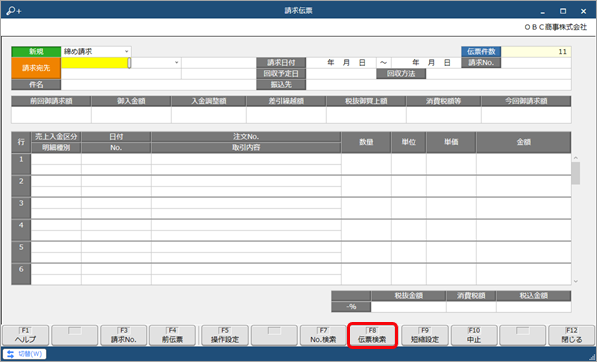Screen dimensions: 597x362
Task: Click the 単位 column header
Action: (409, 142)
